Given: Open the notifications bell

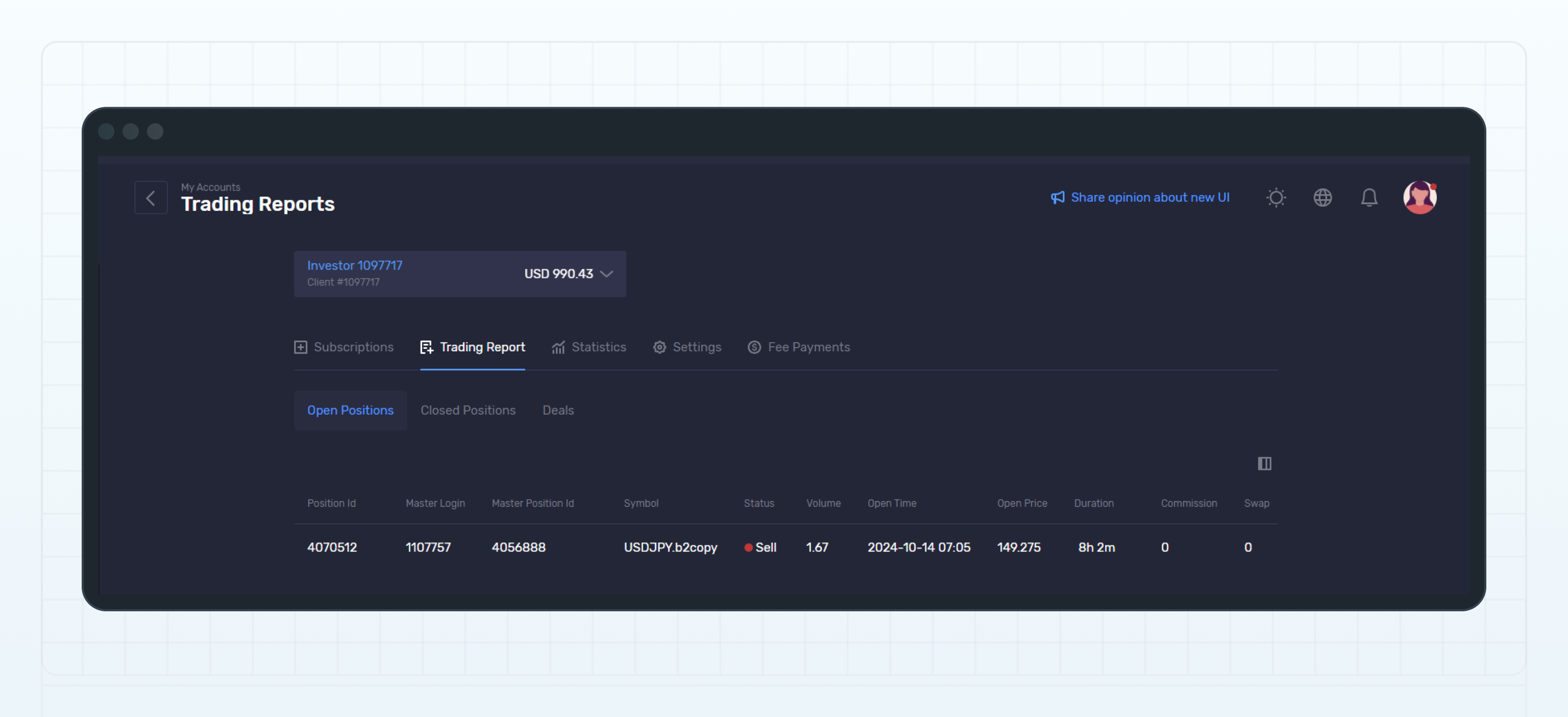Looking at the screenshot, I should pyautogui.click(x=1369, y=197).
